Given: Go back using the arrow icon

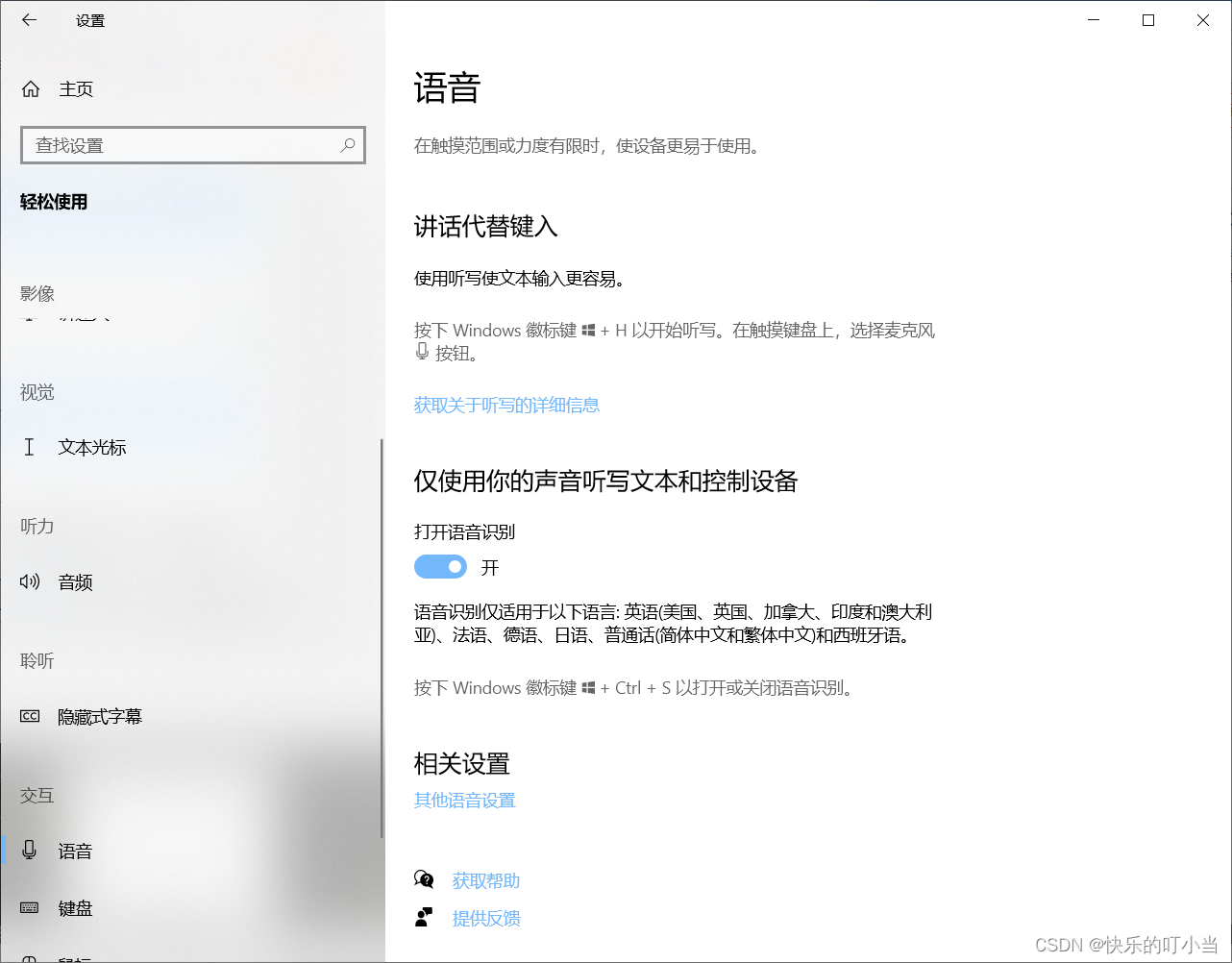Looking at the screenshot, I should point(29,20).
